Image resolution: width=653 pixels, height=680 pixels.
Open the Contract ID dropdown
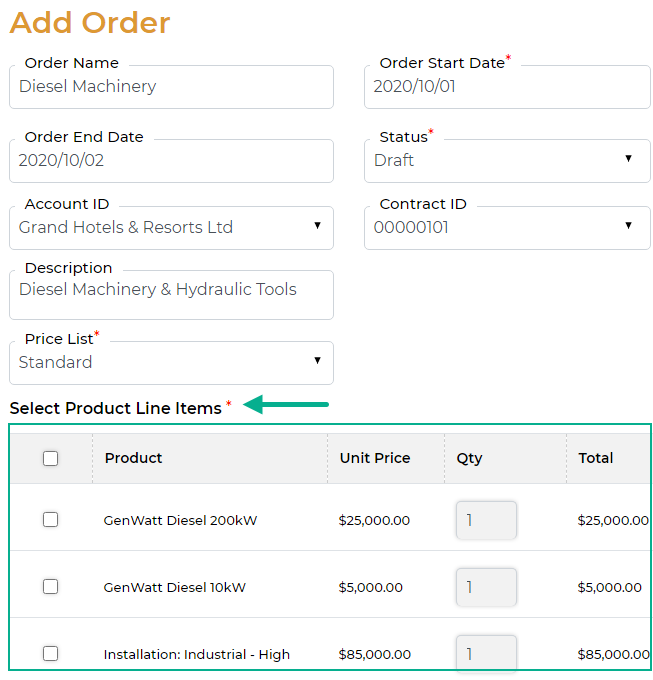point(507,227)
